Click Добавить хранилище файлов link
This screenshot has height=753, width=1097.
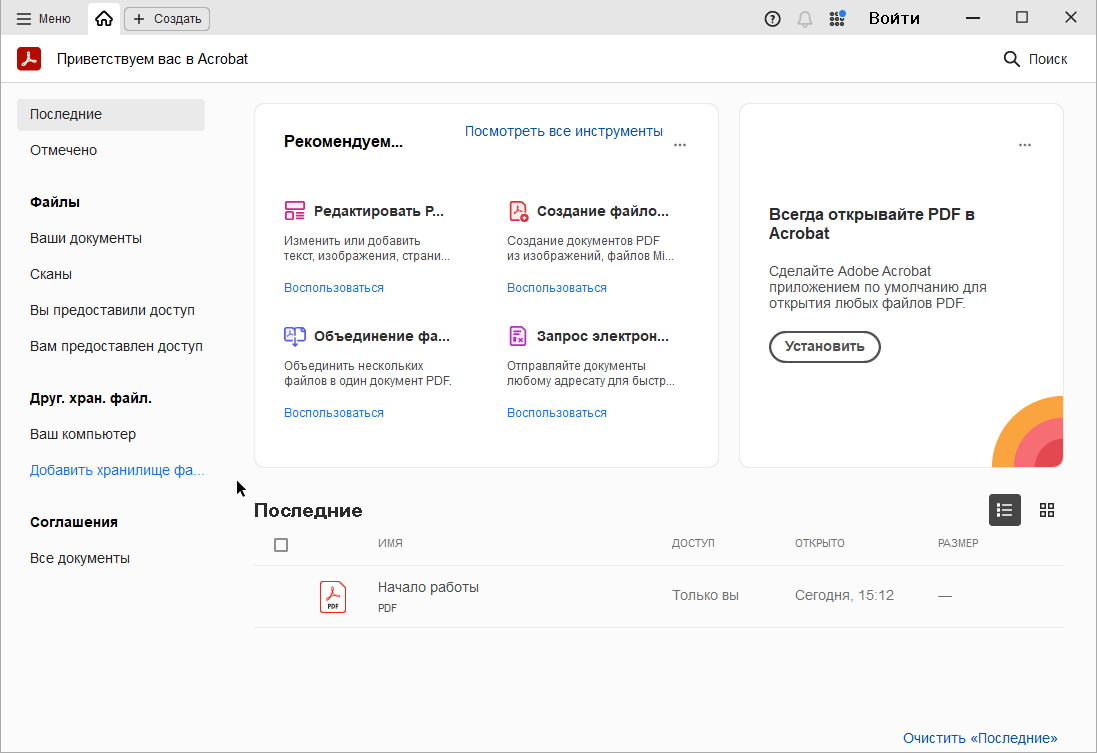[x=117, y=470]
